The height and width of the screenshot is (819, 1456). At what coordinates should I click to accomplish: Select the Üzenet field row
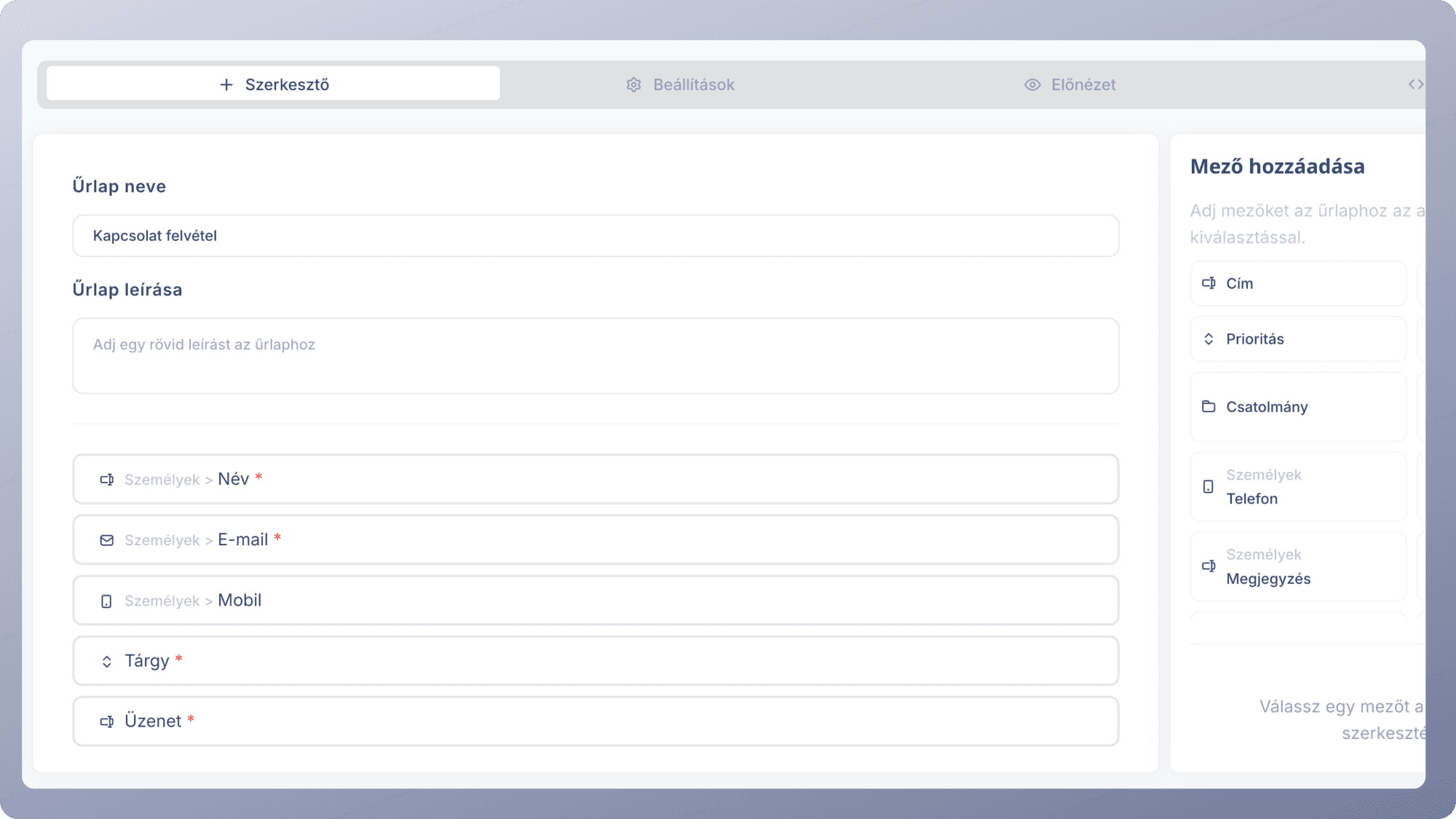(596, 721)
